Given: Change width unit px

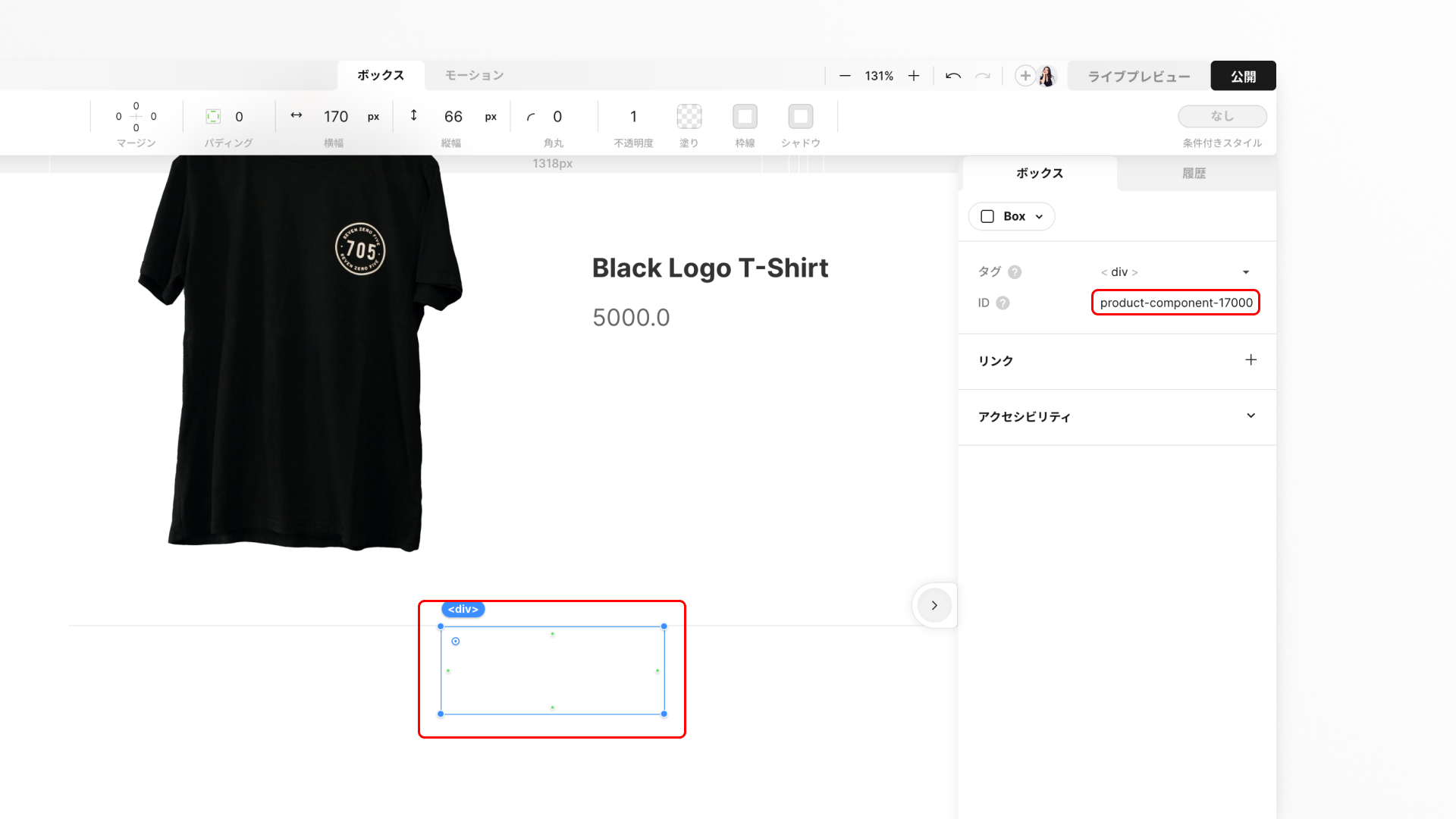Looking at the screenshot, I should pos(373,117).
